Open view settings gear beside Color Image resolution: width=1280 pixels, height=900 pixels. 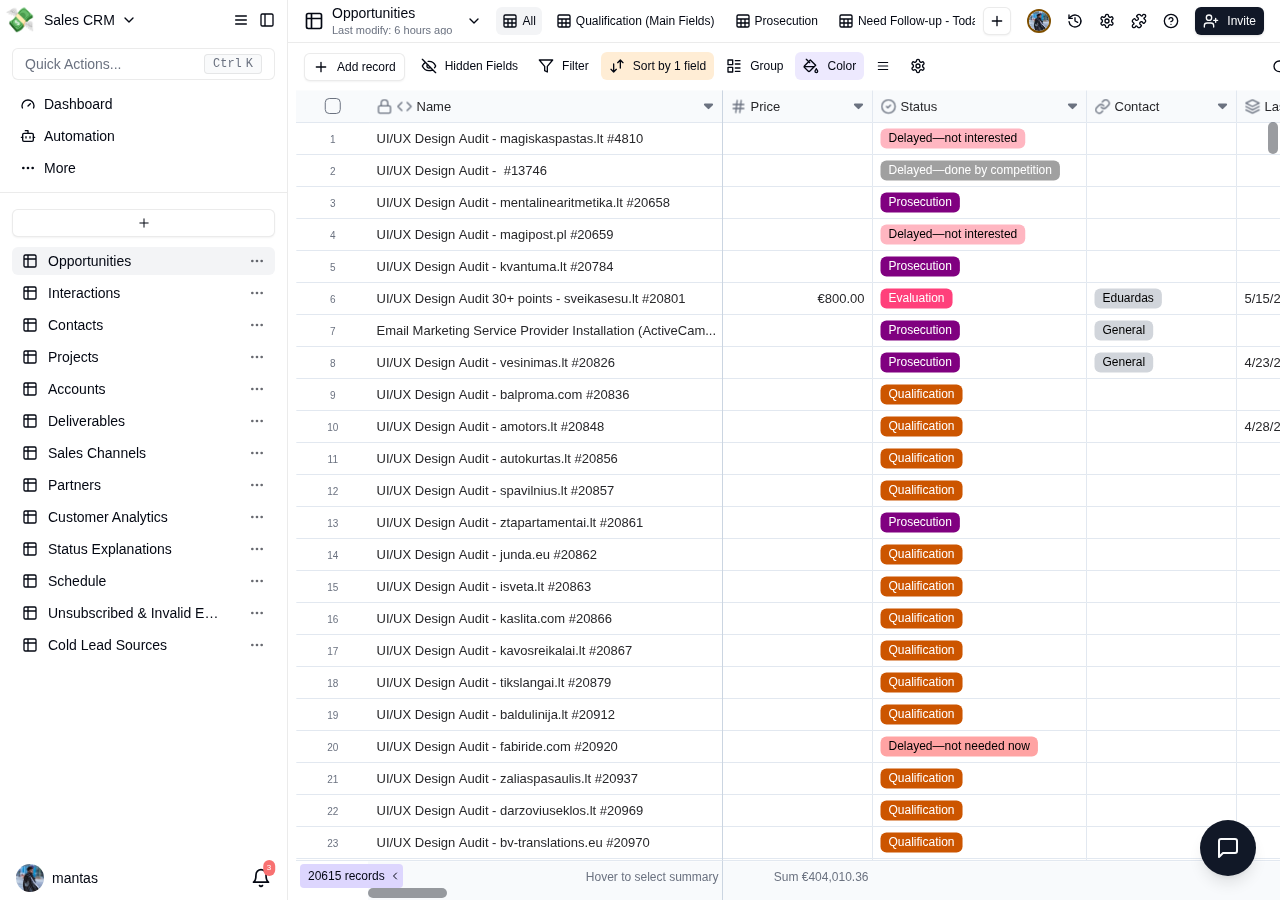pos(918,66)
